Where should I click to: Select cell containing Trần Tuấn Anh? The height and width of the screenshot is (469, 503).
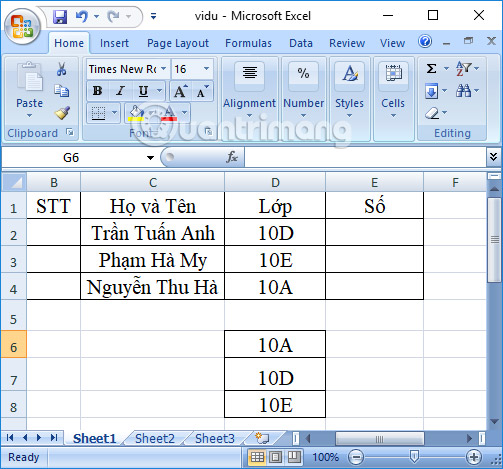(x=153, y=232)
